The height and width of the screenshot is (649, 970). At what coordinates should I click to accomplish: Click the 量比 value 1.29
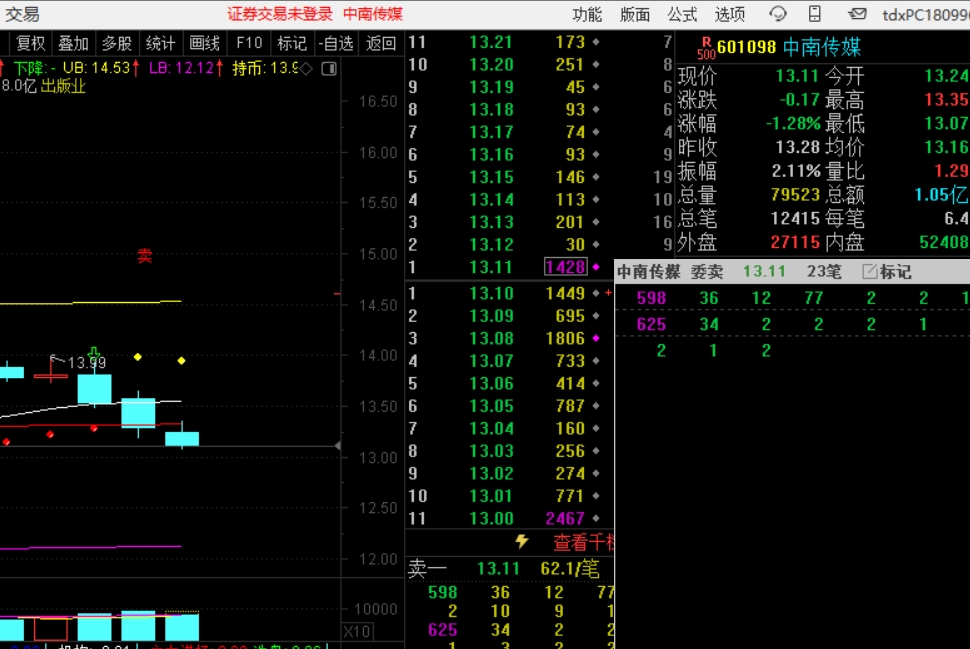(x=951, y=171)
